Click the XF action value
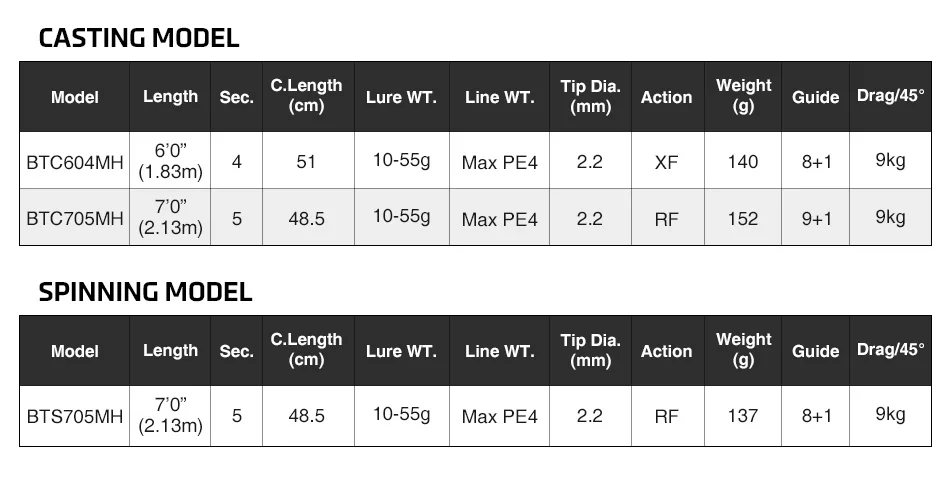This screenshot has height=479, width=950. point(666,162)
